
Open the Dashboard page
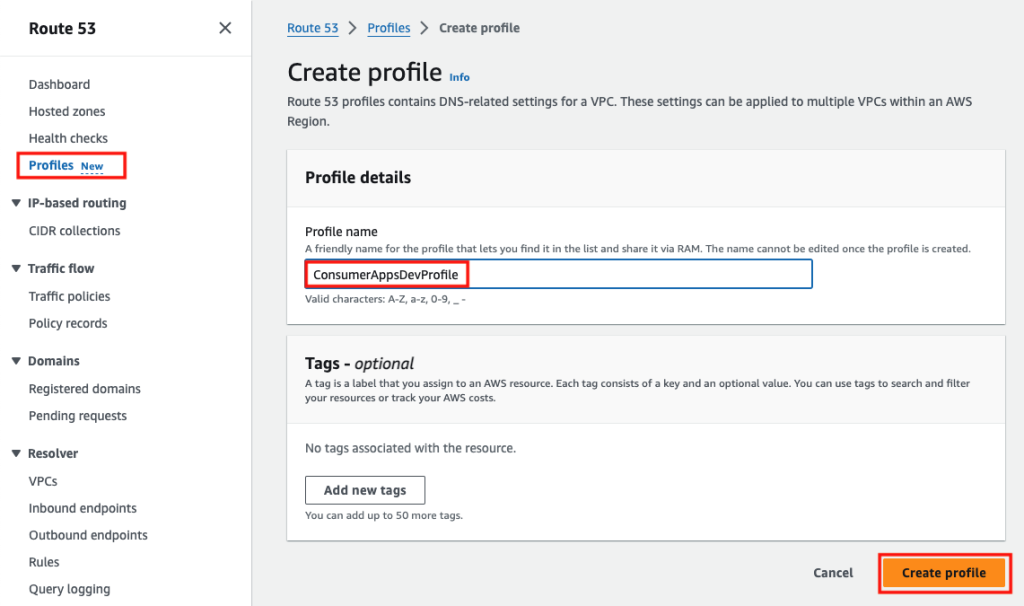point(59,84)
